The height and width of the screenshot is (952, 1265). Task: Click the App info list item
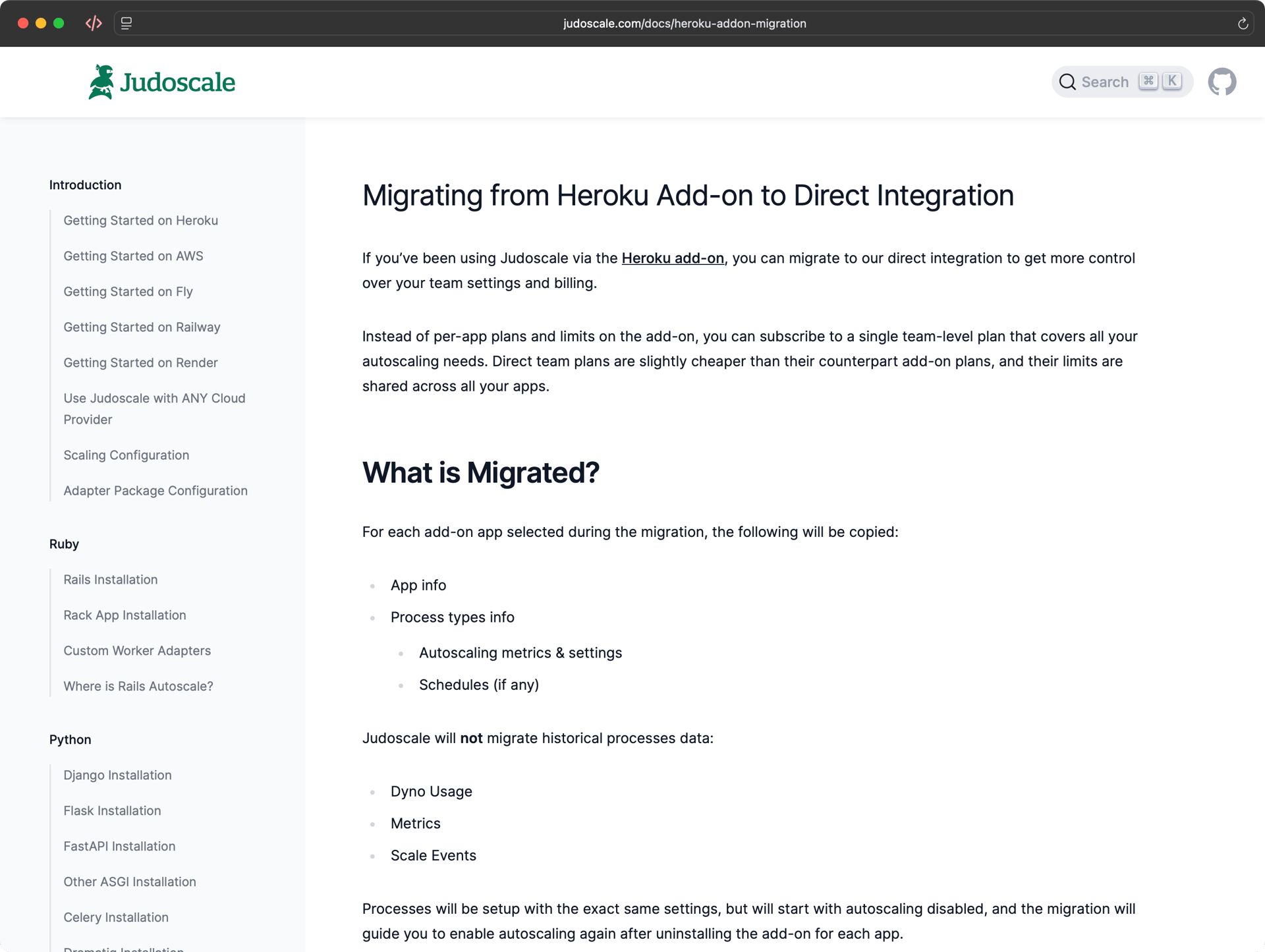[418, 586]
